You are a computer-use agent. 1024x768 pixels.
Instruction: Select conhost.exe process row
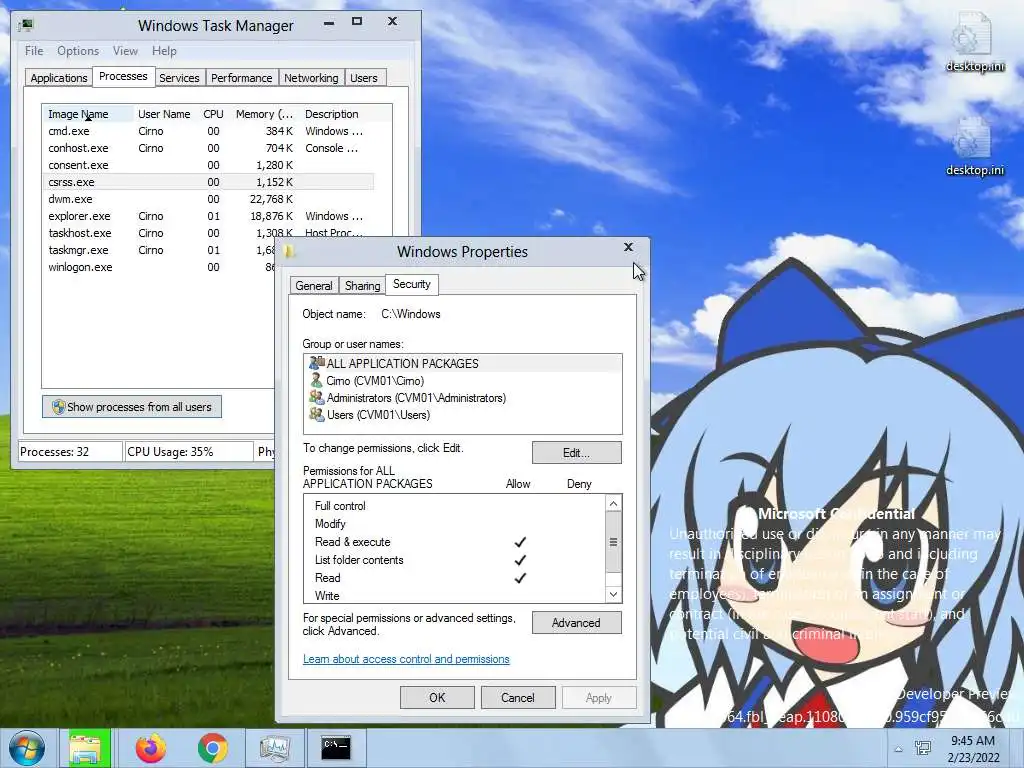tap(209, 148)
